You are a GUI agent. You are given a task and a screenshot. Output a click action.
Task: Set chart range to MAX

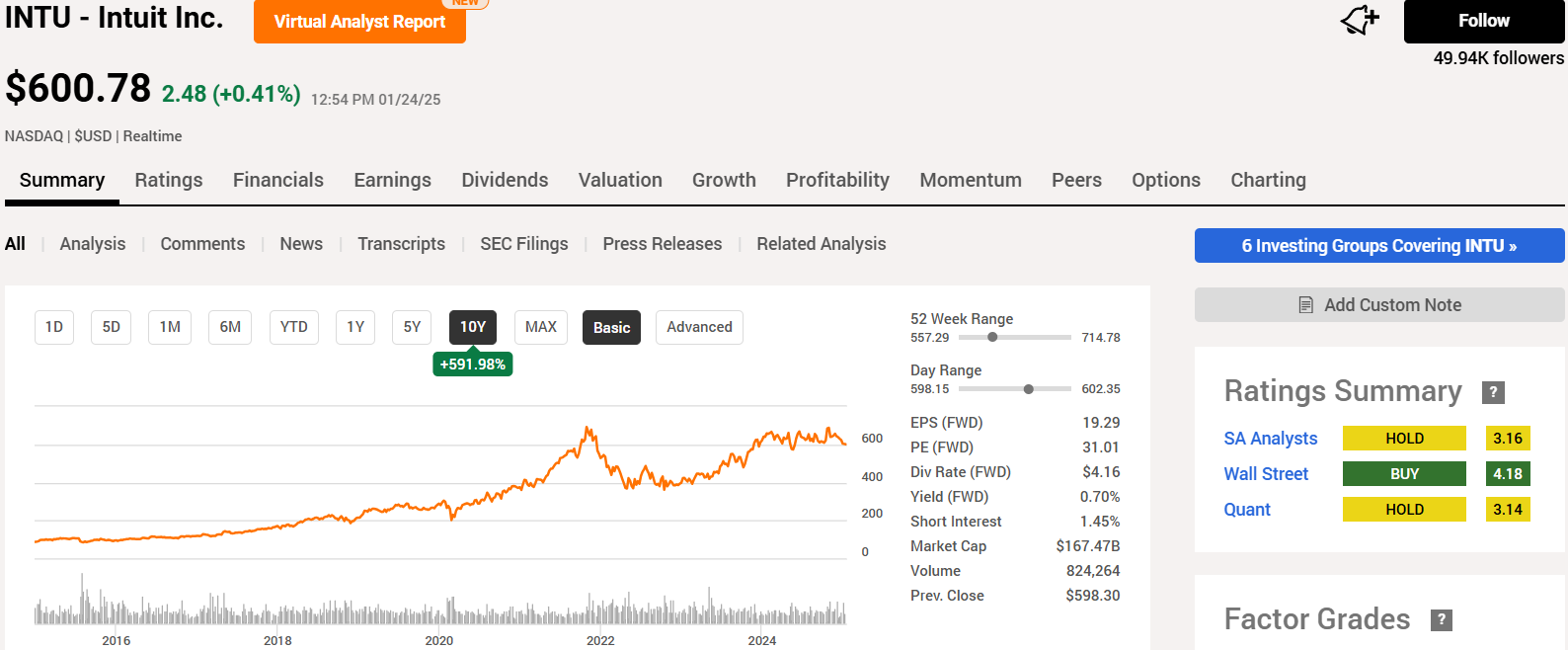tap(541, 327)
